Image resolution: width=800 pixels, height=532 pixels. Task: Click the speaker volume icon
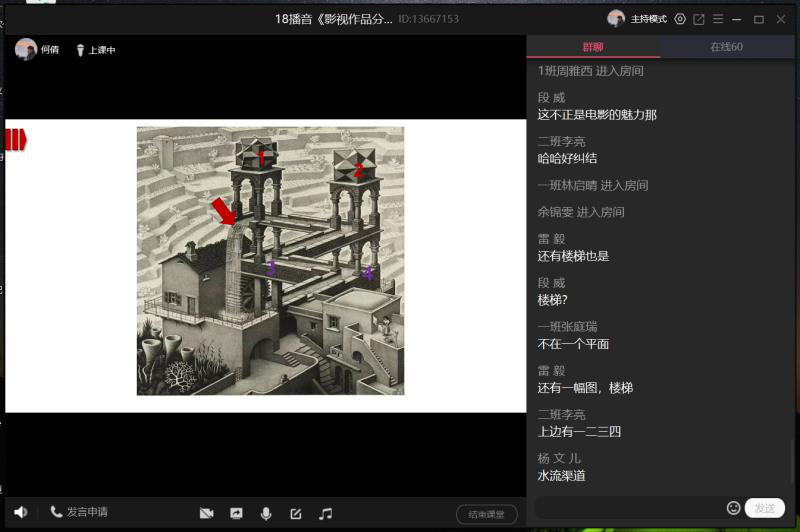[x=20, y=512]
